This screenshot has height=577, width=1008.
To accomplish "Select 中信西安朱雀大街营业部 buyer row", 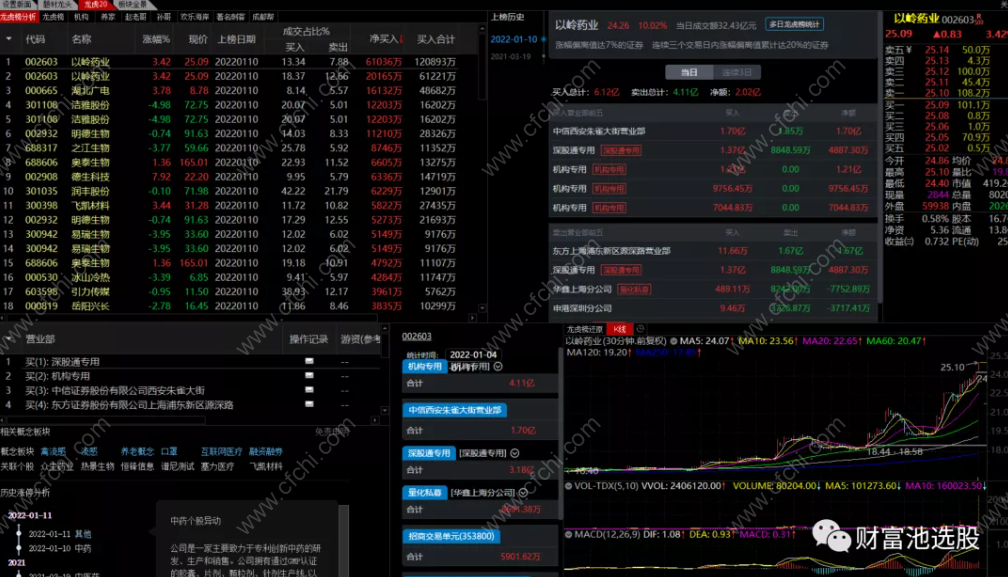I will pos(712,131).
